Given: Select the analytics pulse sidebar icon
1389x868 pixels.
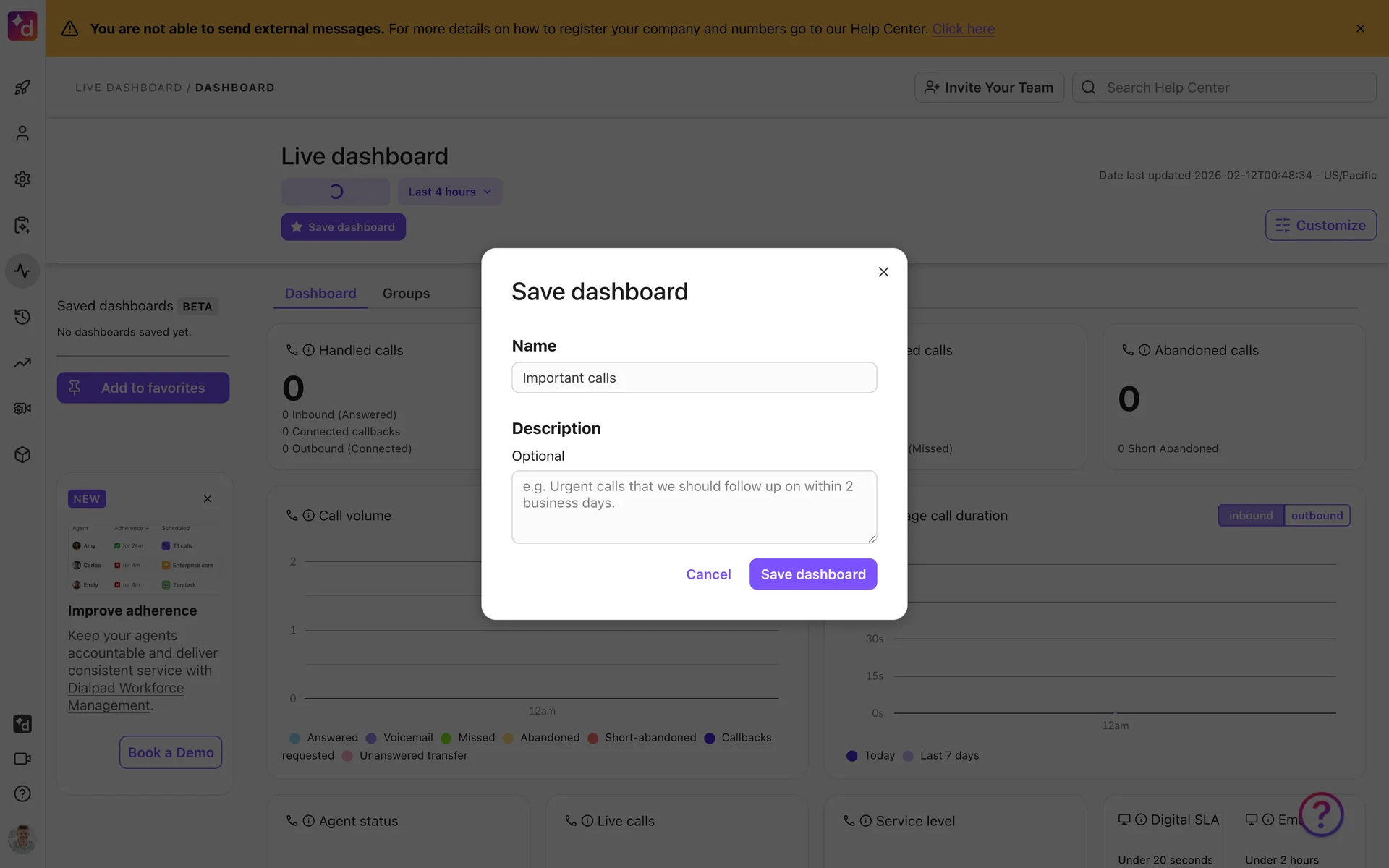Looking at the screenshot, I should (x=22, y=271).
